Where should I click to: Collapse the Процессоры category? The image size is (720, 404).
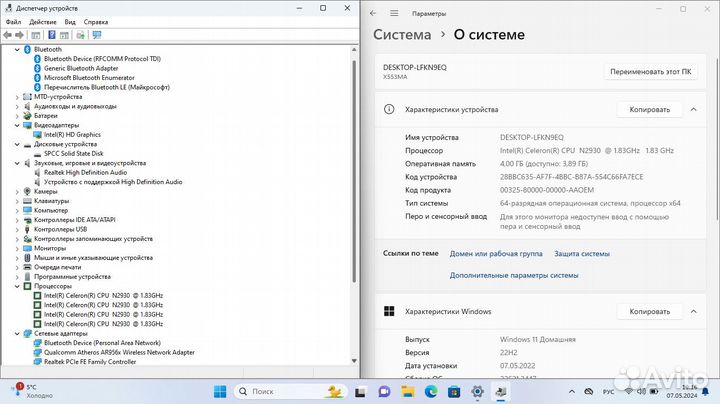click(17, 286)
